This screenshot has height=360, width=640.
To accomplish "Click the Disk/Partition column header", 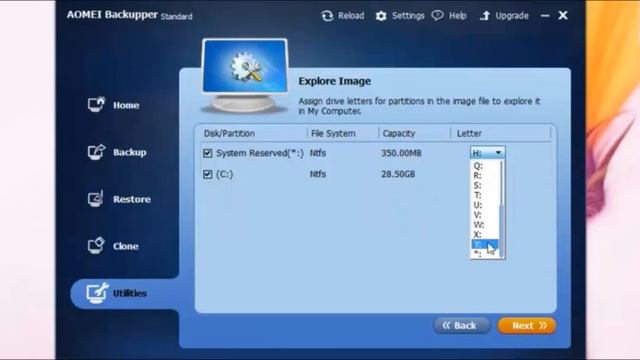I will pos(229,133).
